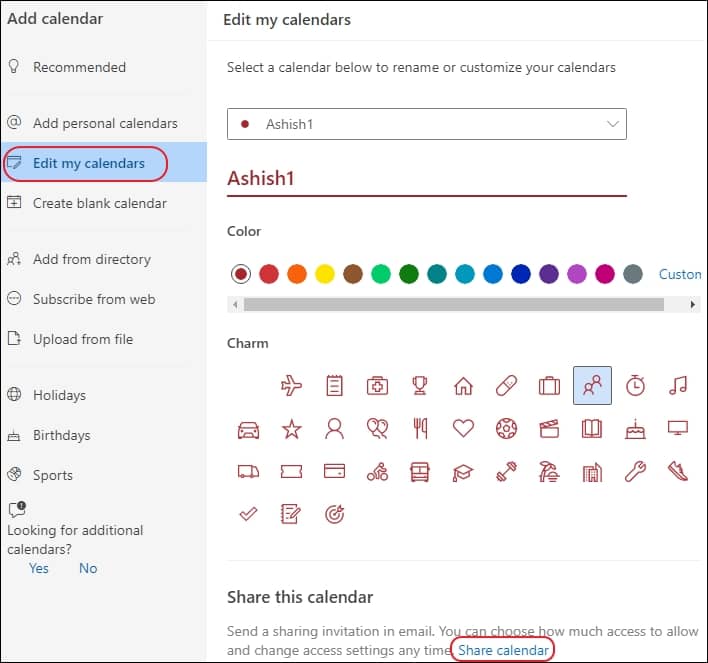Click the calendar name field Ashish1

427,178
